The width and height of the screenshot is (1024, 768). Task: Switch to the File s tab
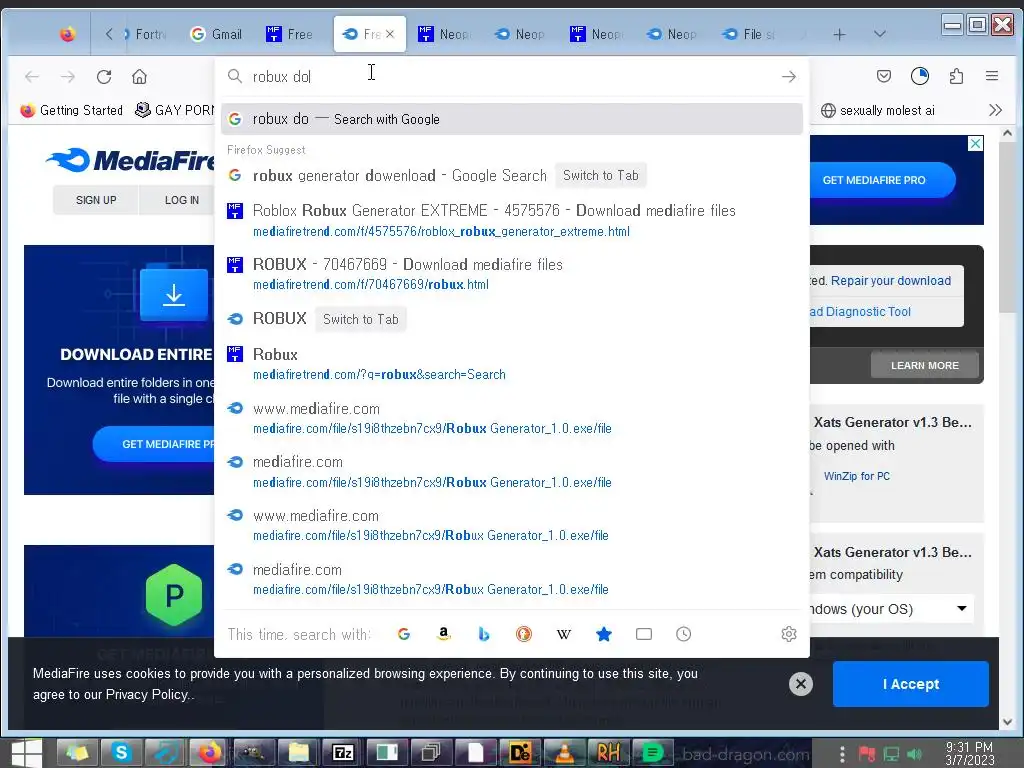[751, 34]
